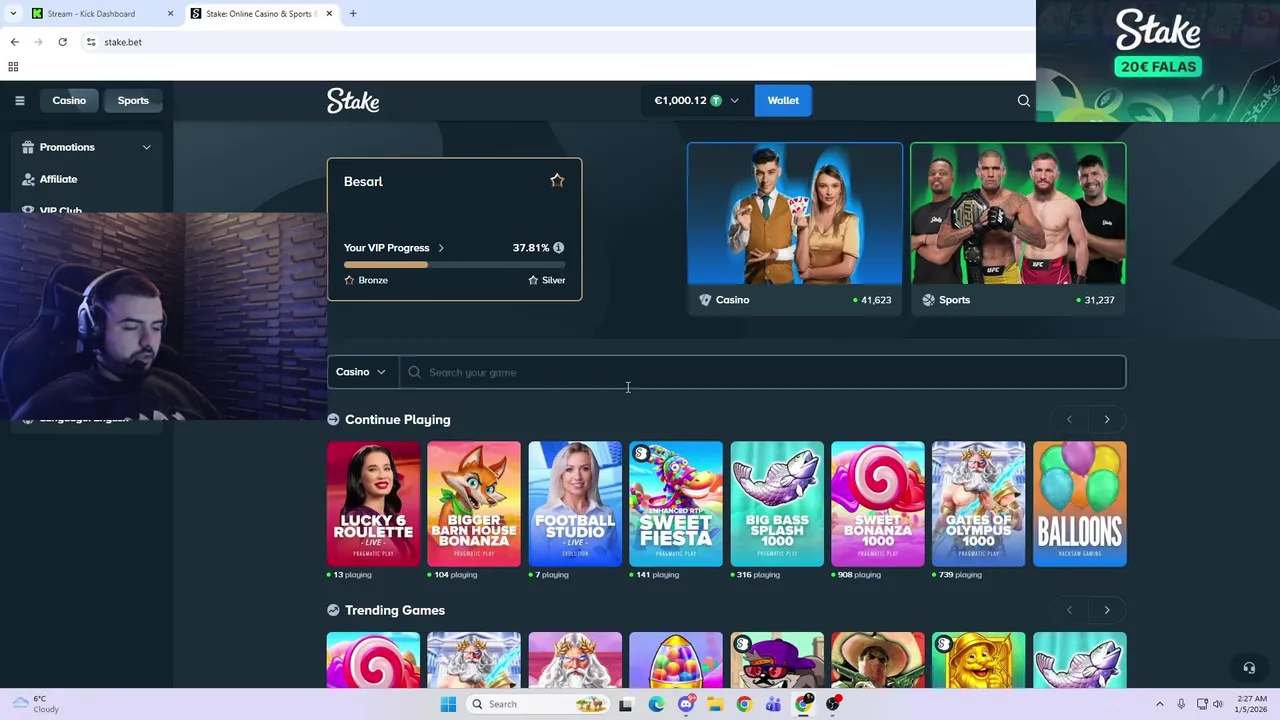Show previous Trending Games
This screenshot has width=1280, height=720.
[x=1069, y=610]
